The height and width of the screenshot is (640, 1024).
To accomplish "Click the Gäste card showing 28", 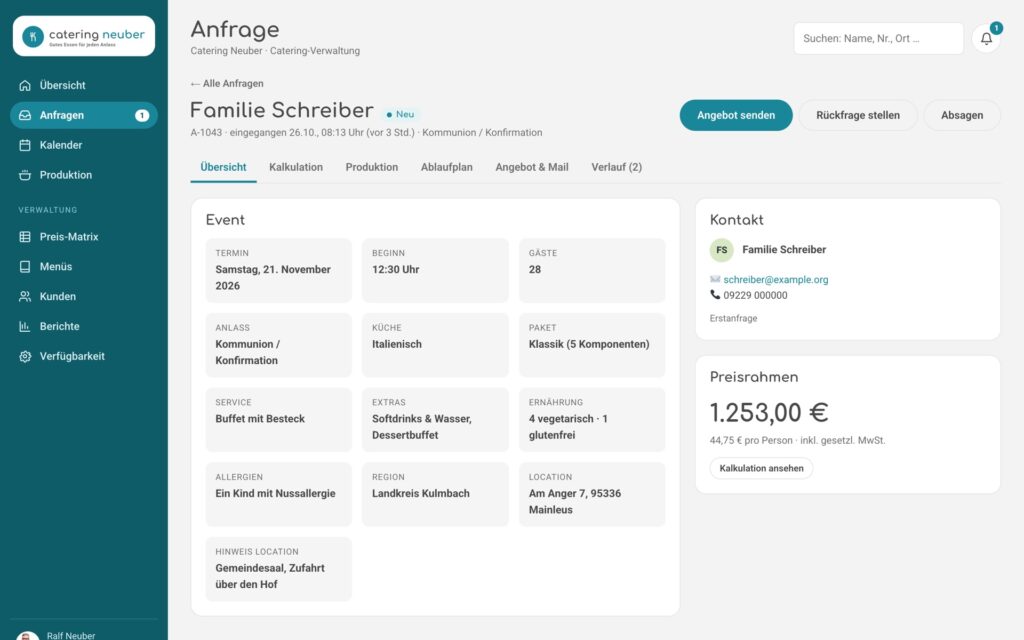I will coord(592,270).
